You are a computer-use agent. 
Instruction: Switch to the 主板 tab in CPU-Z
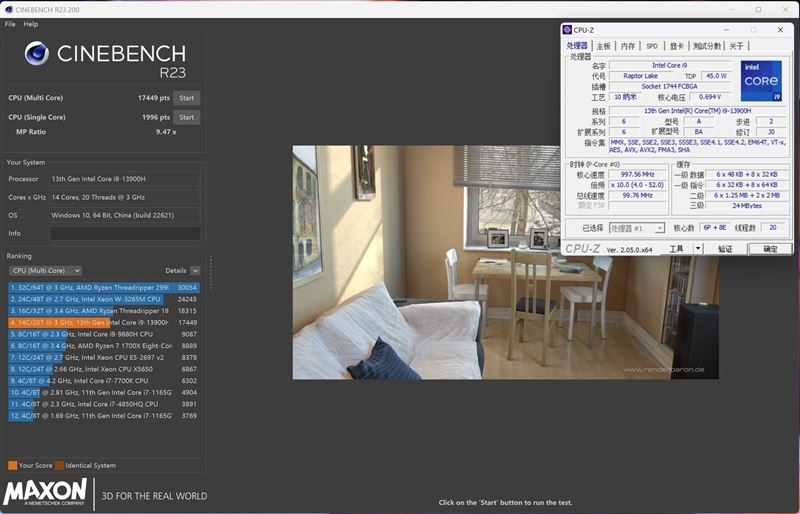603,46
